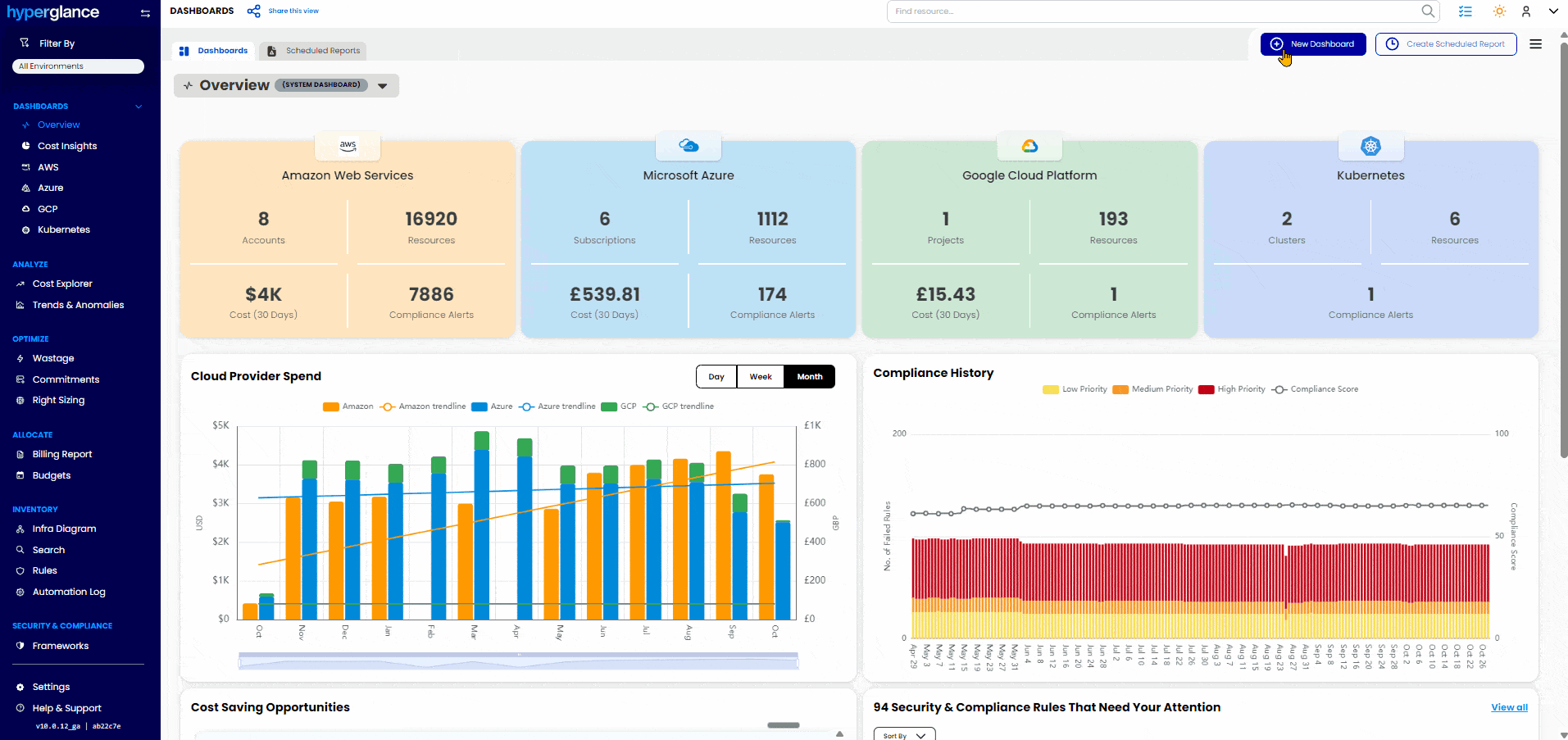
Task: Toggle the Azure series legend
Action: tap(492, 406)
